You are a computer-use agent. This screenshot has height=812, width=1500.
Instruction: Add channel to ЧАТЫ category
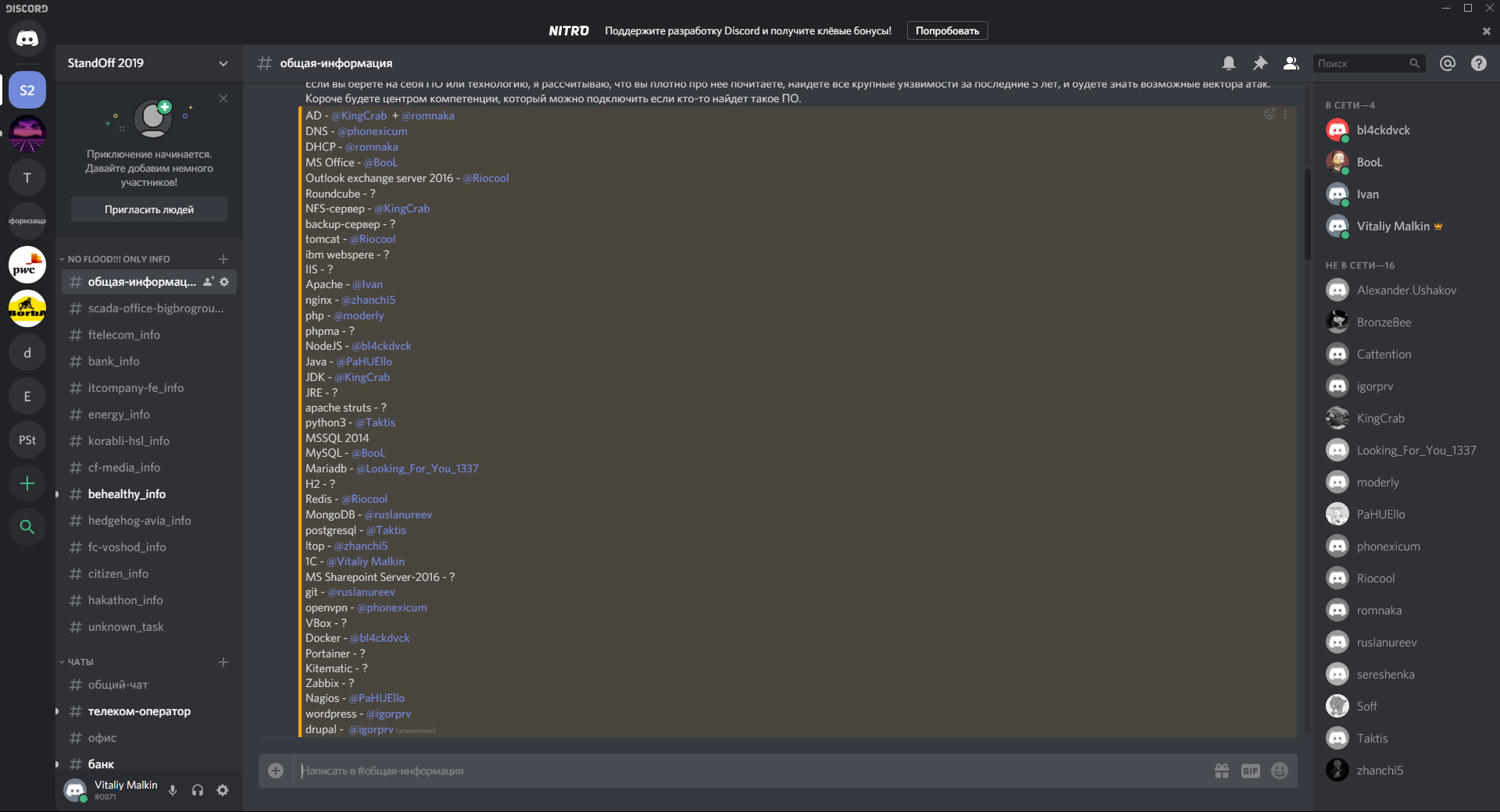point(223,662)
